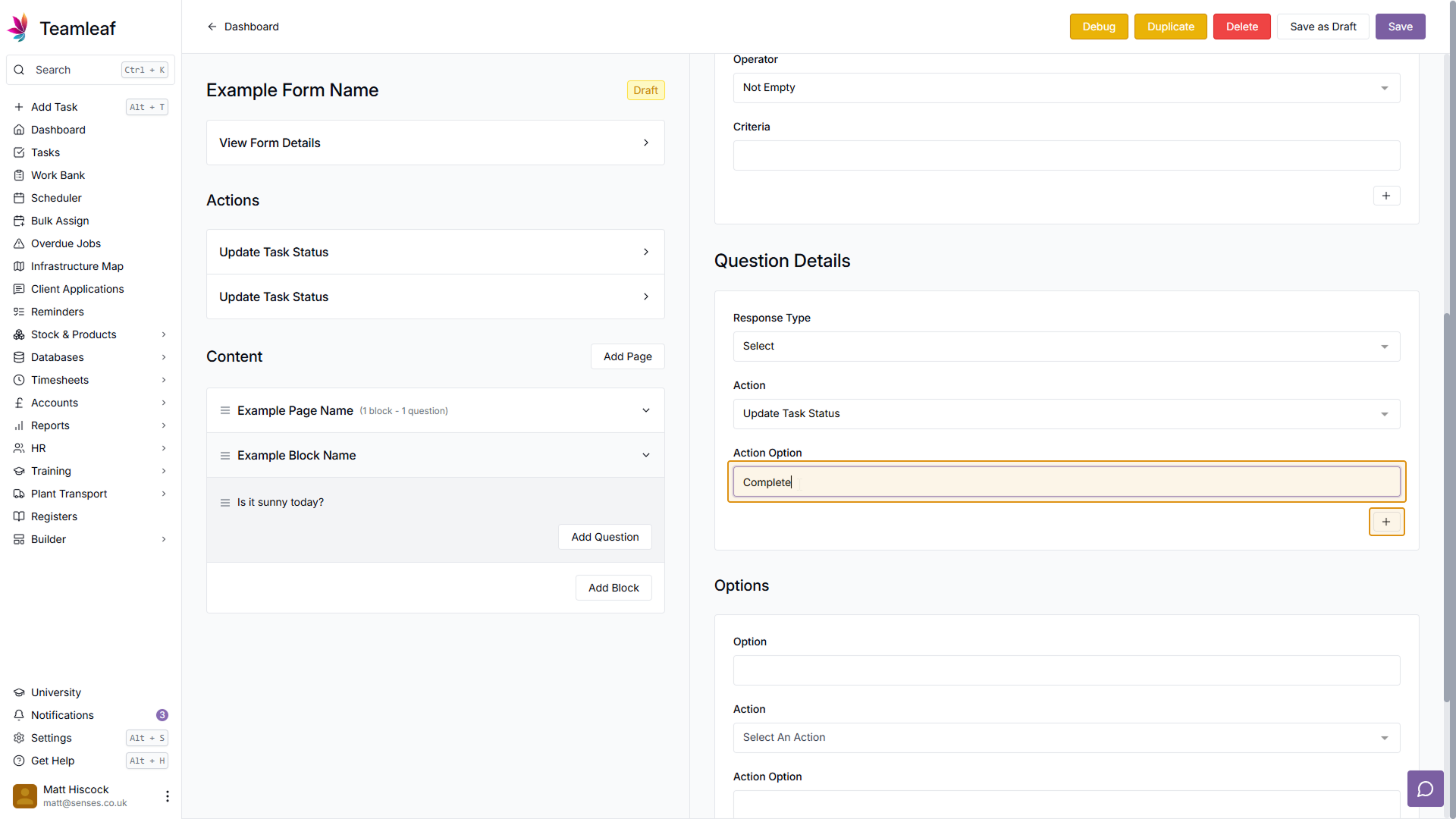Screen dimensions: 1456x819
Task: Expand the Stock & Products menu
Action: 163,334
